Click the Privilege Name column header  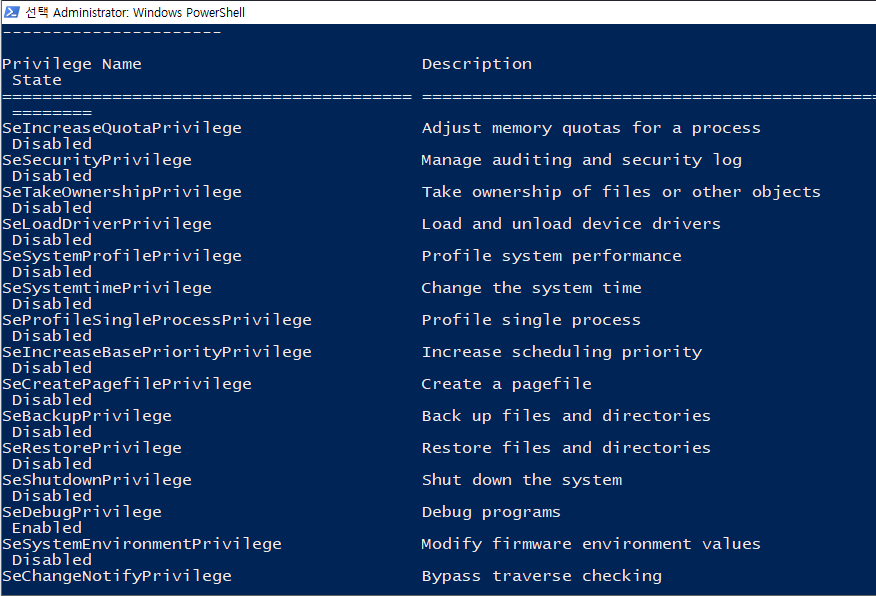click(x=72, y=64)
